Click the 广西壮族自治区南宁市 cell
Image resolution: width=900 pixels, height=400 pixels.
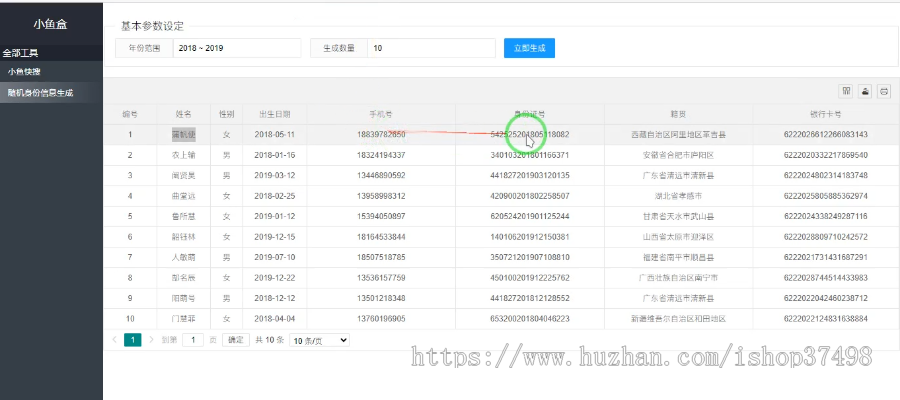(678, 278)
